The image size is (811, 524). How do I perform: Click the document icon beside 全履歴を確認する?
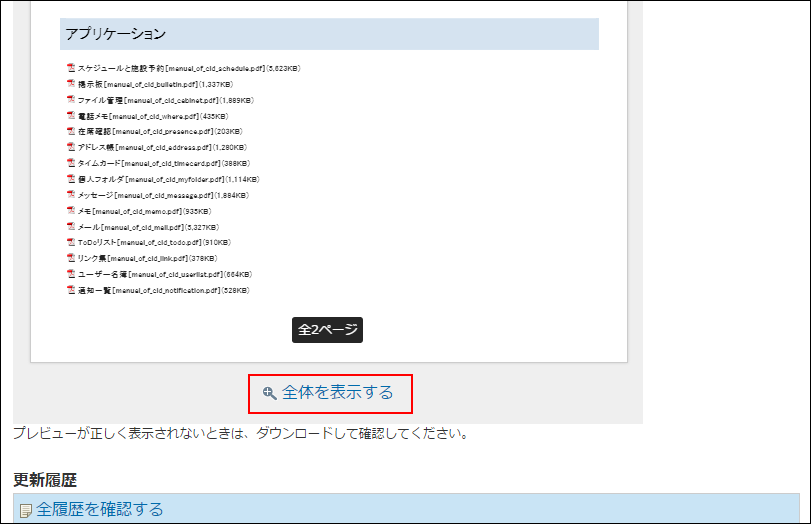pyautogui.click(x=26, y=510)
